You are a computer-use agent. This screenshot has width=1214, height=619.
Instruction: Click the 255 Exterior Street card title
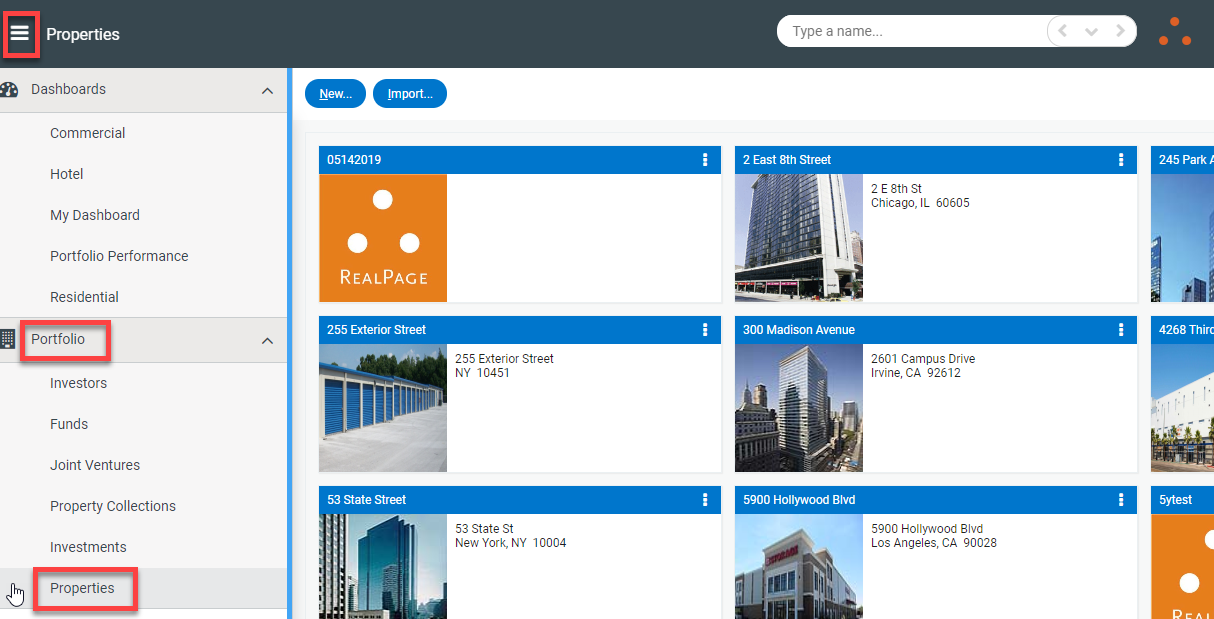coord(377,330)
